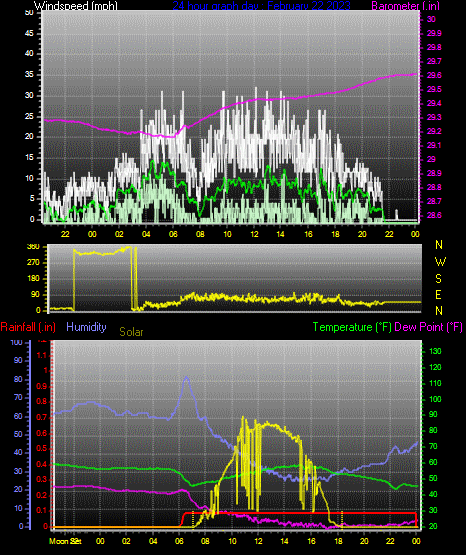The width and height of the screenshot is (466, 555).
Task: Select the 60 value on the humidity axis
Action: pos(18,416)
